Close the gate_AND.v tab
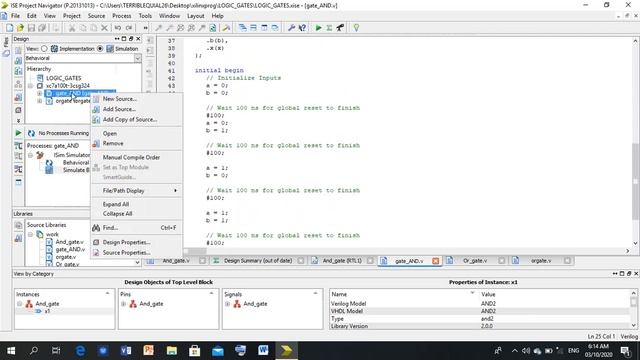This screenshot has height=360, width=640. (x=436, y=261)
